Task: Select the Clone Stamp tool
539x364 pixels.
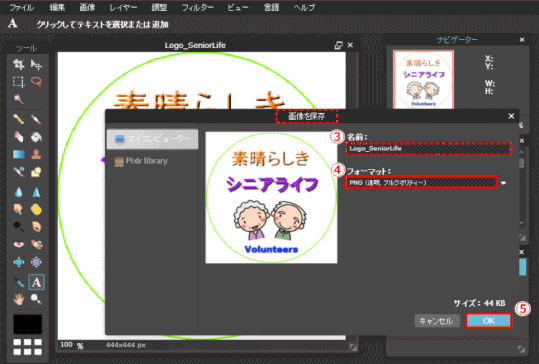Action: point(36,154)
